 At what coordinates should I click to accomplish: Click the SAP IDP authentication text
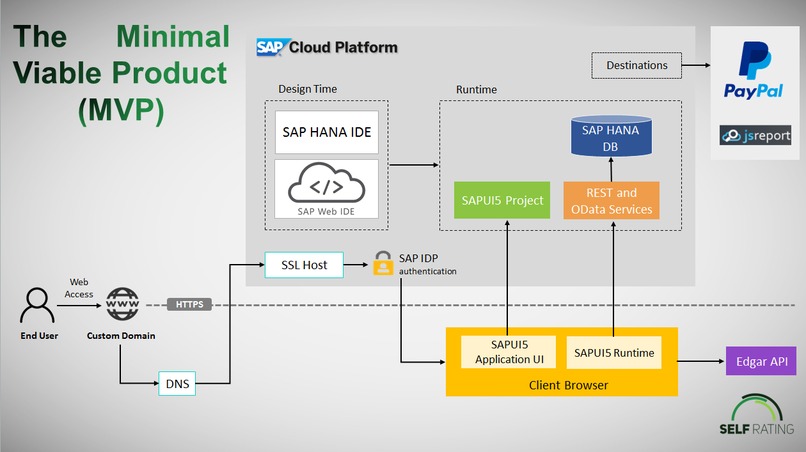coord(428,264)
